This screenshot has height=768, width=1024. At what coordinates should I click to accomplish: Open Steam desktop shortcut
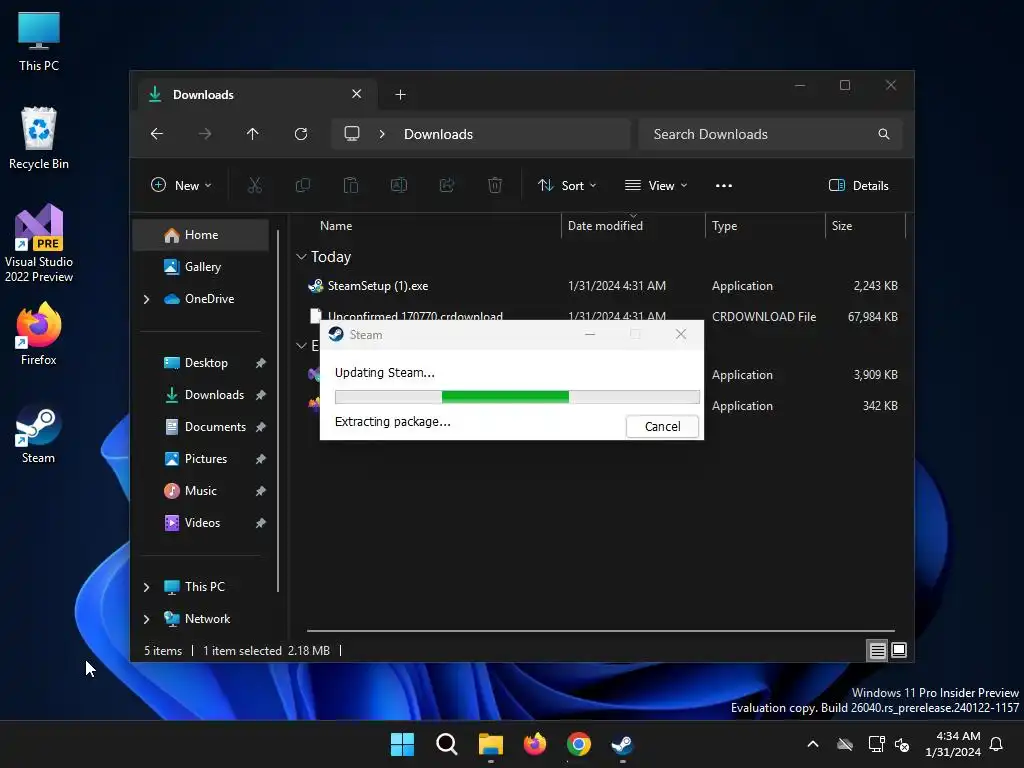(x=38, y=434)
